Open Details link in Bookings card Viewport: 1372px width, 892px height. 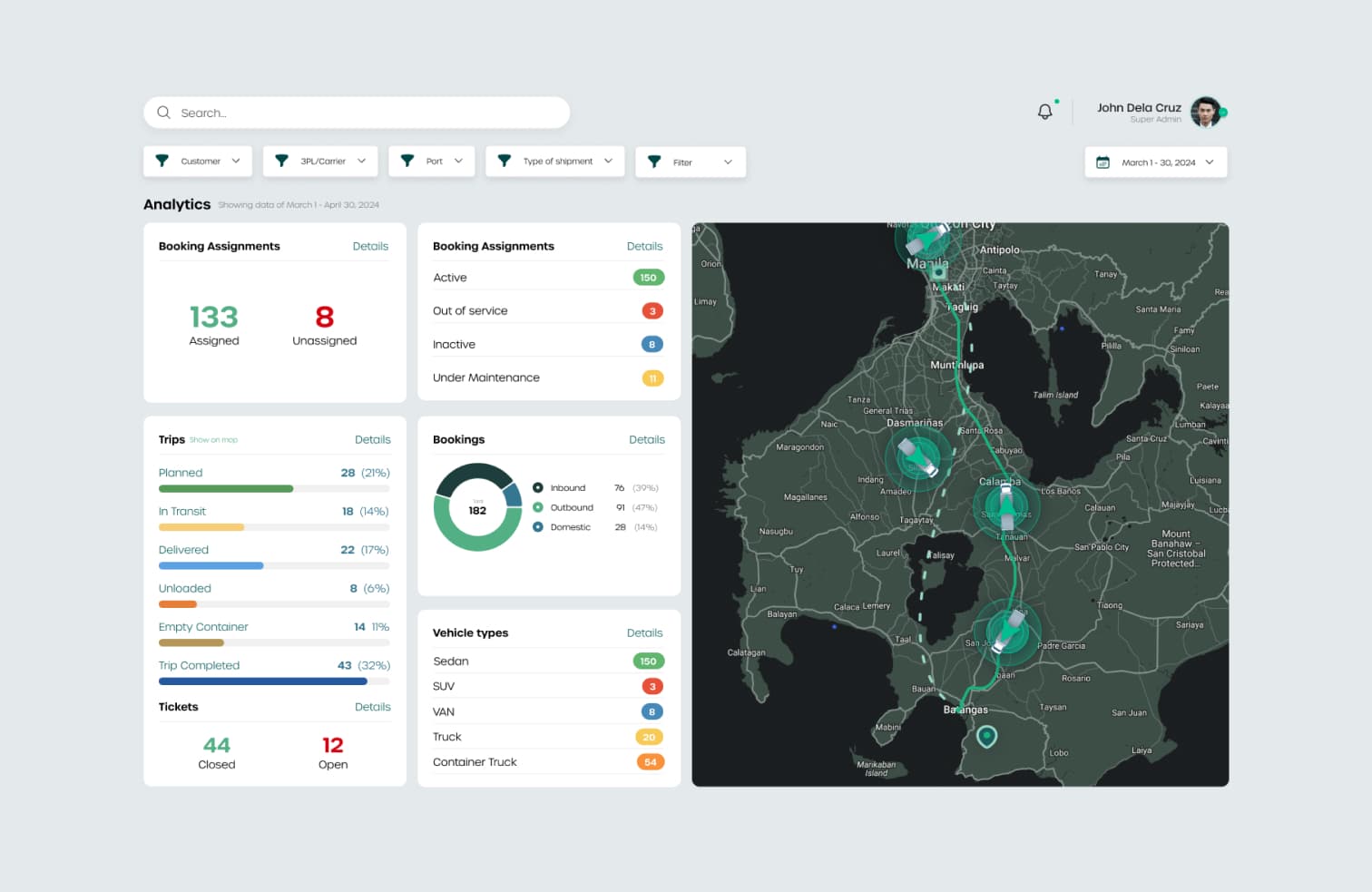(646, 439)
